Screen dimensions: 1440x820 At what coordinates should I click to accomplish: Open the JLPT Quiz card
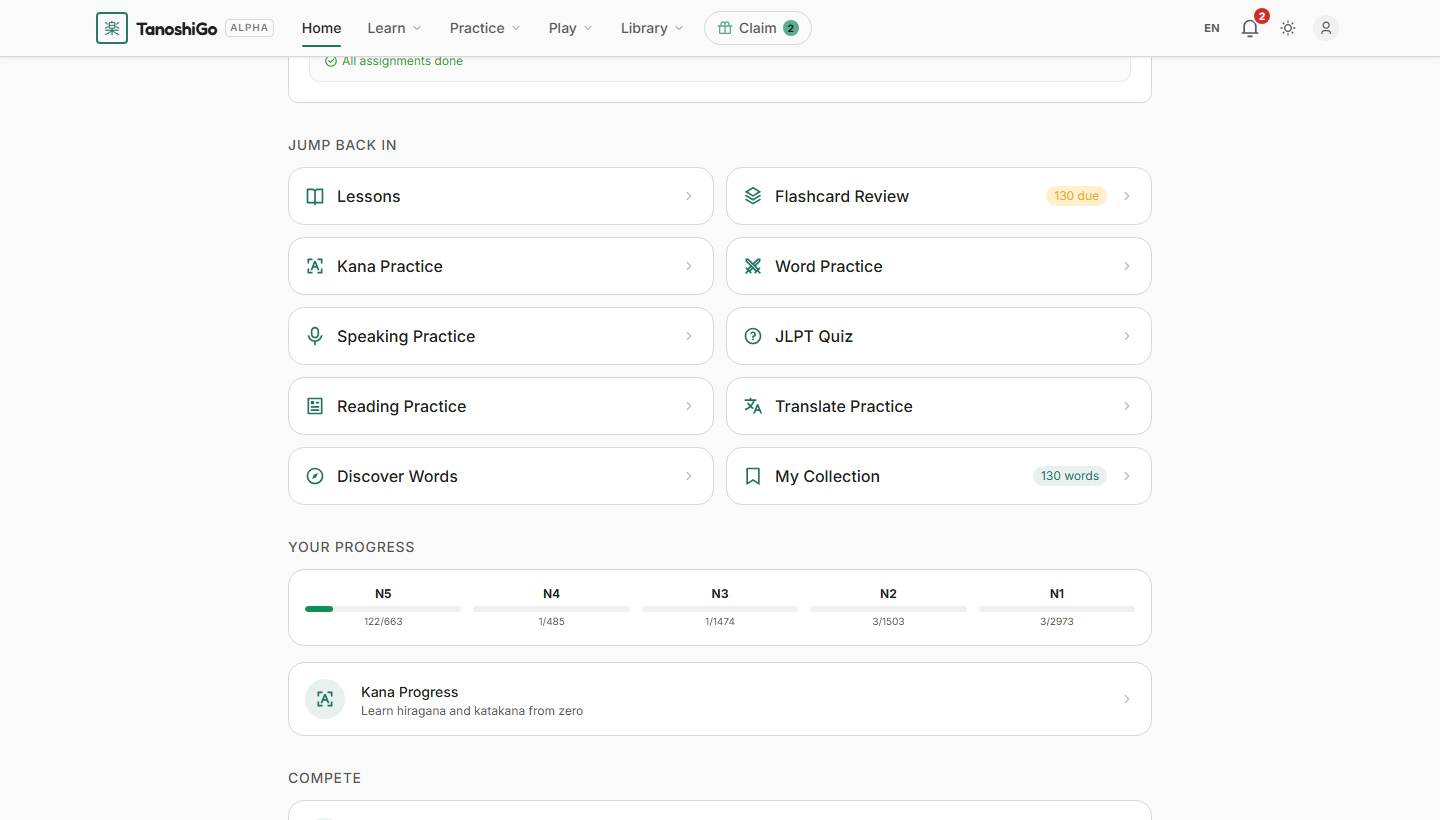tap(939, 336)
